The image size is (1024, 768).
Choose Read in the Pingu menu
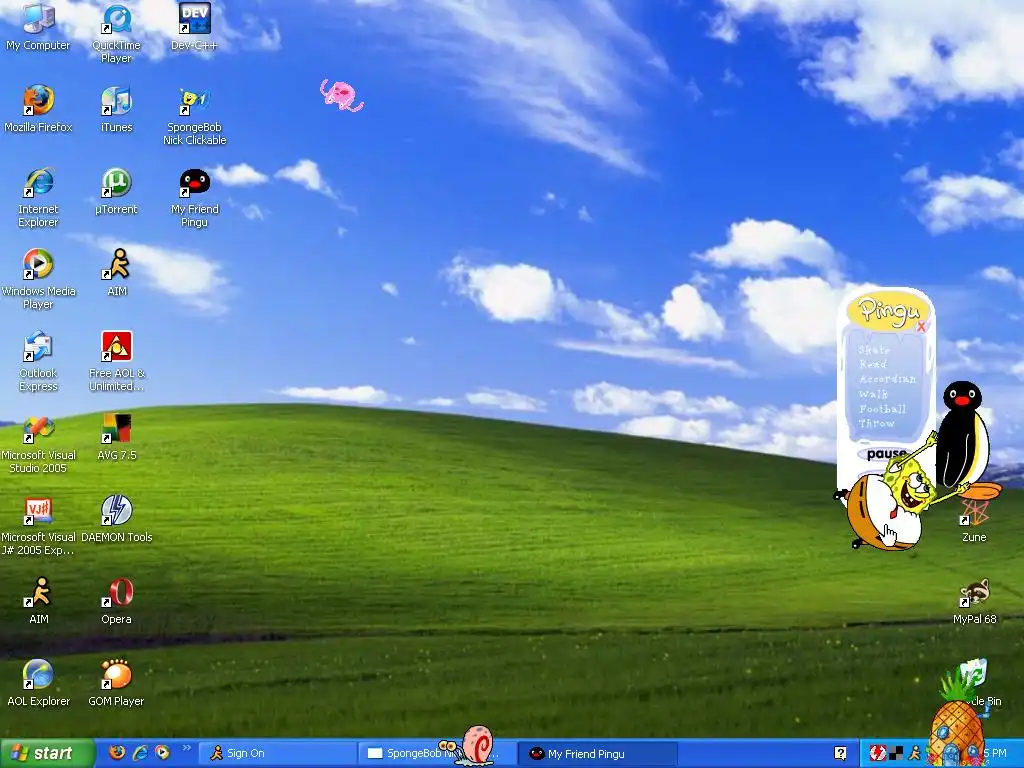(872, 364)
